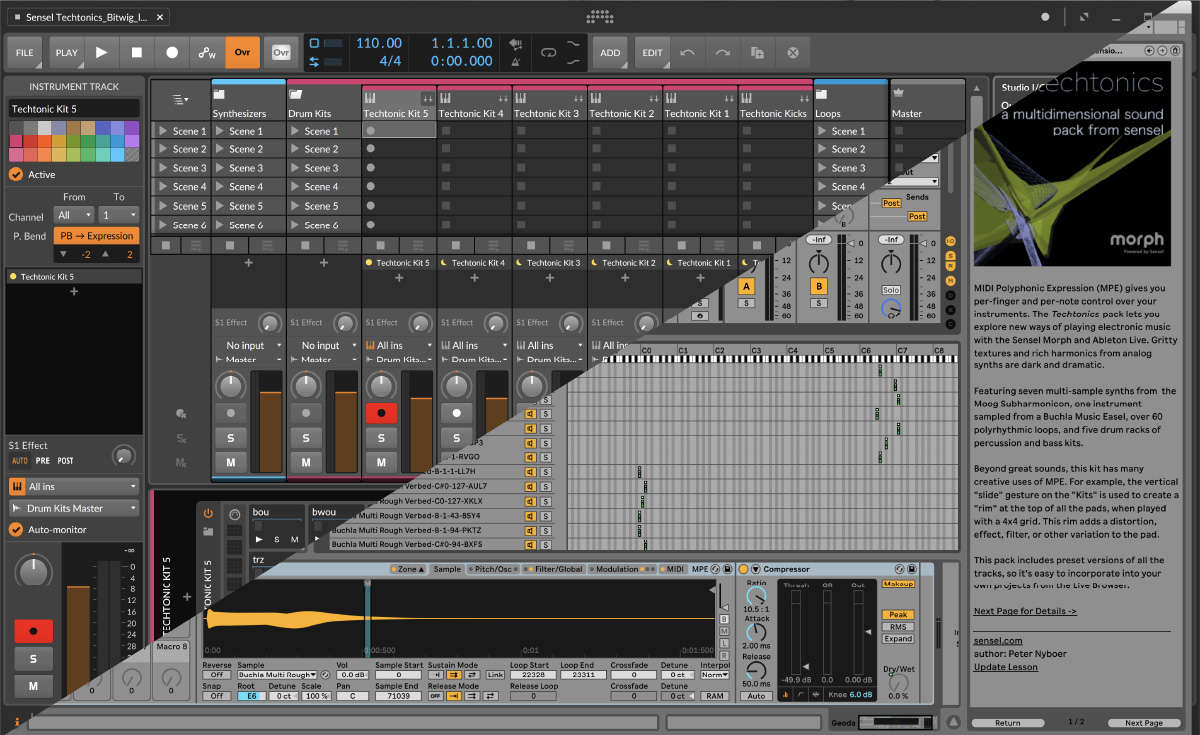
Task: Open the PLAY menu
Action: (x=66, y=53)
